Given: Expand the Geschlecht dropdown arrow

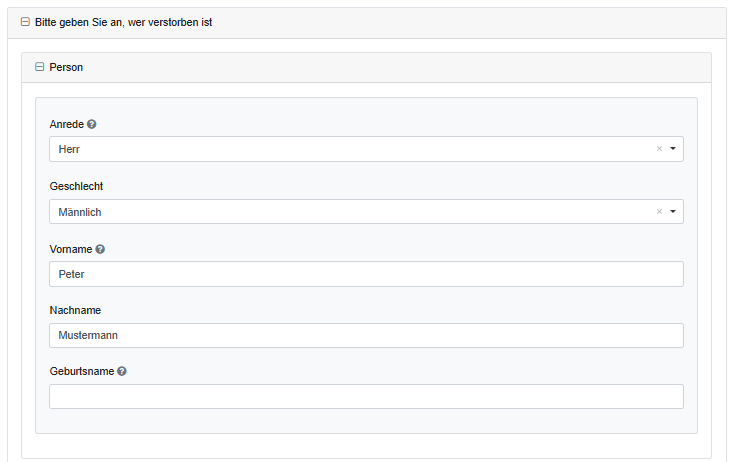Looking at the screenshot, I should (673, 212).
